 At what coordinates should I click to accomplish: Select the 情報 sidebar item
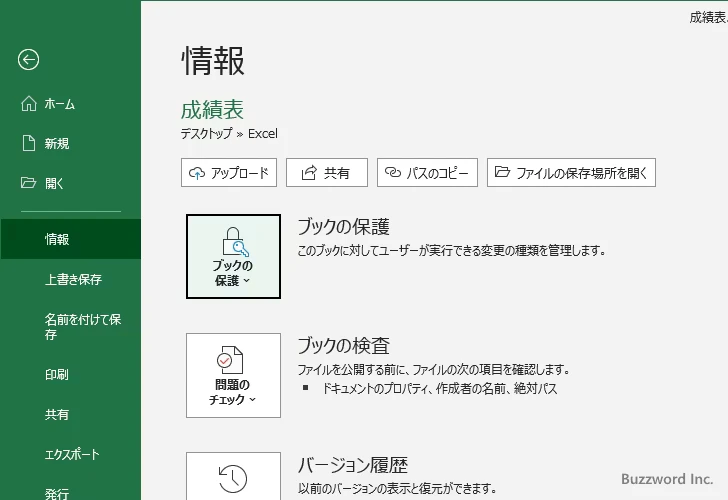[x=71, y=239]
